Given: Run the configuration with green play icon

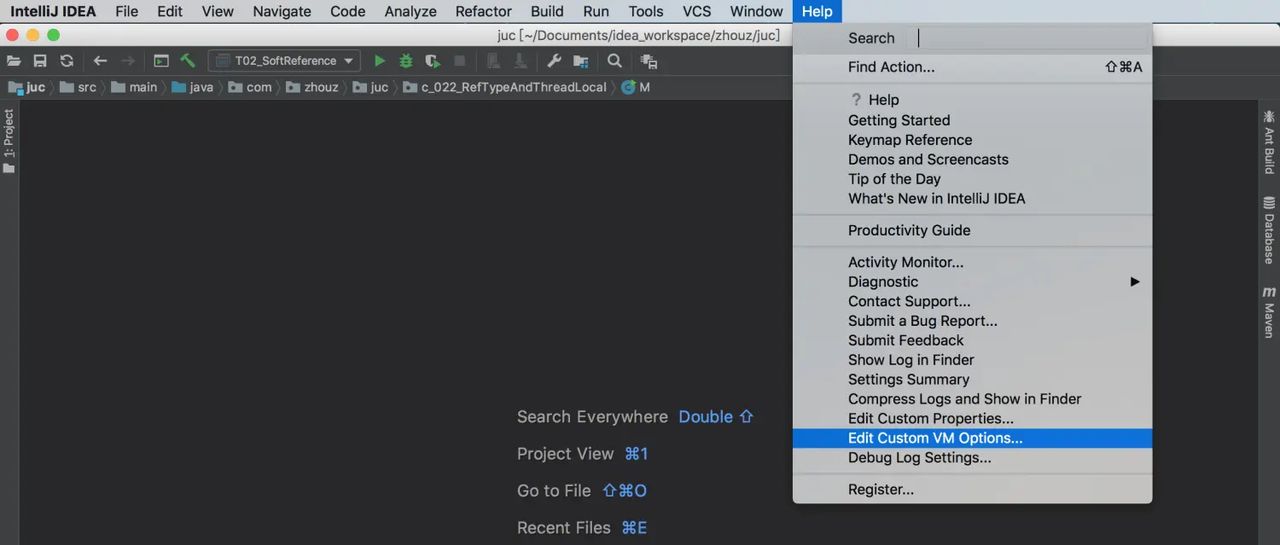Looking at the screenshot, I should click(x=380, y=61).
